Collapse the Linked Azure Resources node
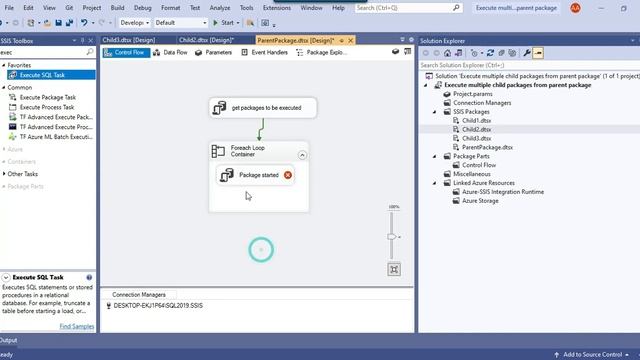The width and height of the screenshot is (640, 360). point(435,183)
